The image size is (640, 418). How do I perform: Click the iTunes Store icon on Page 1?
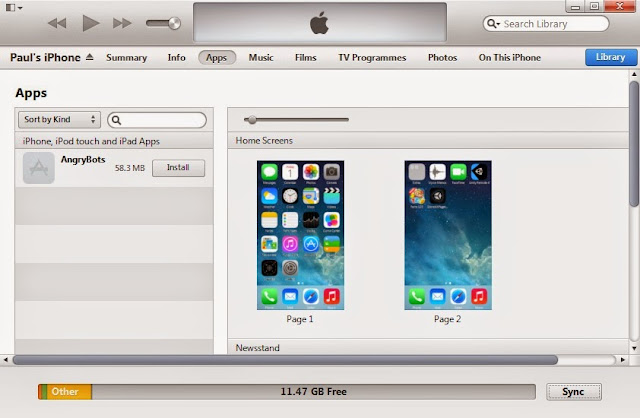click(290, 244)
